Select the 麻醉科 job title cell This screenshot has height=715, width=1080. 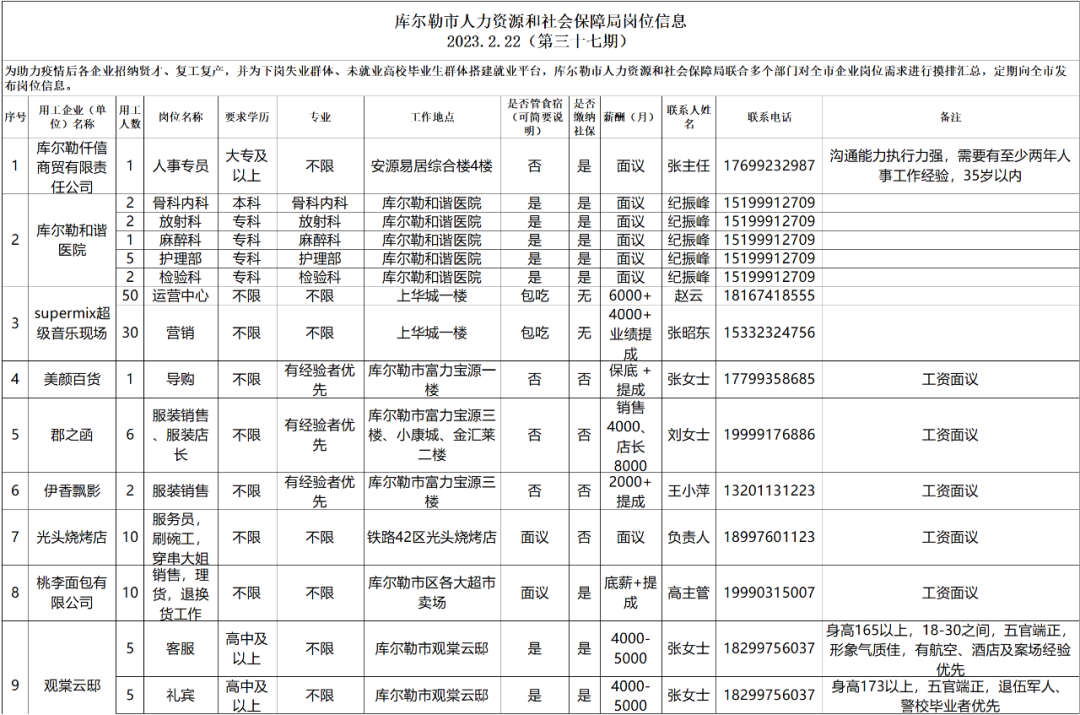(180, 240)
